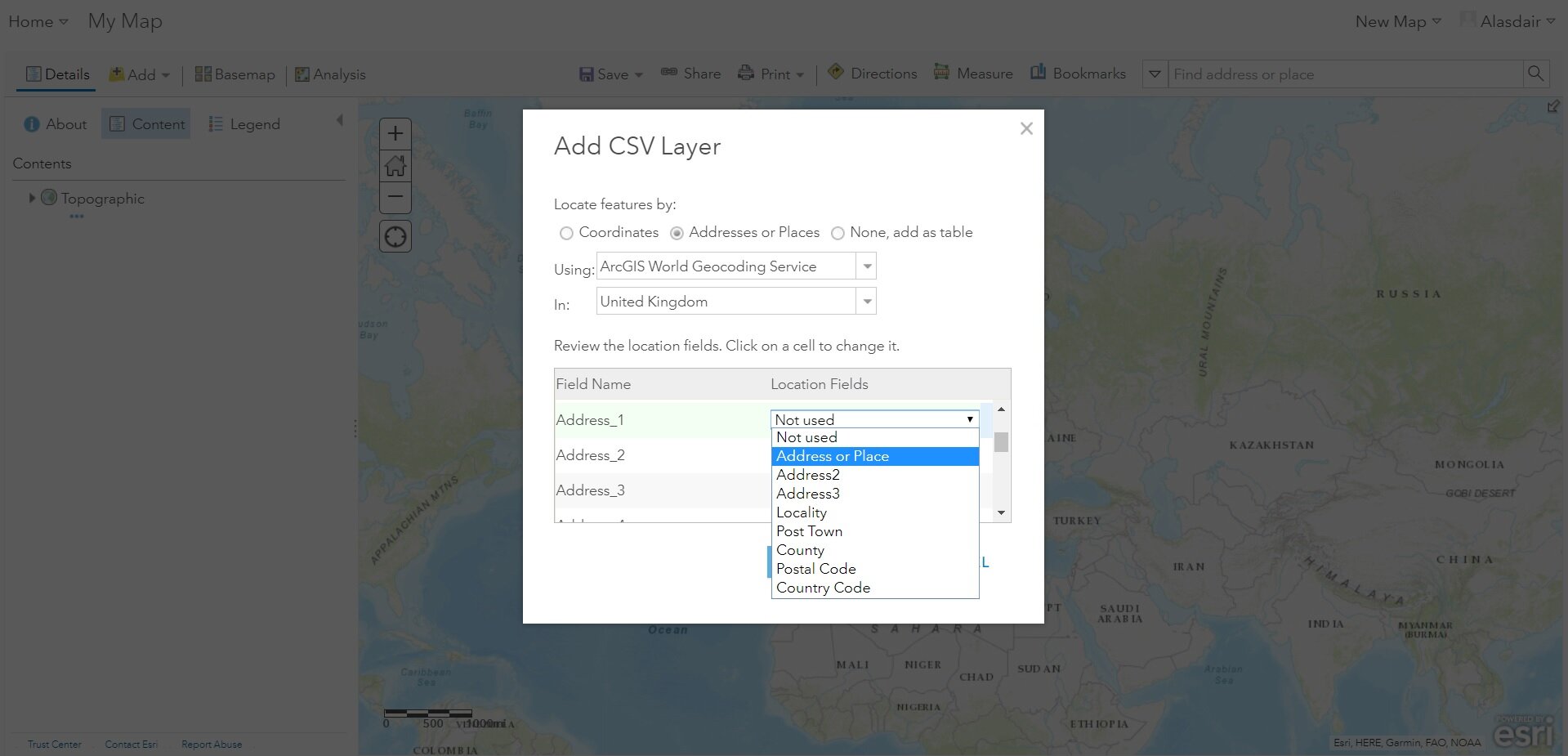Open the Measure tool

pyautogui.click(x=973, y=74)
